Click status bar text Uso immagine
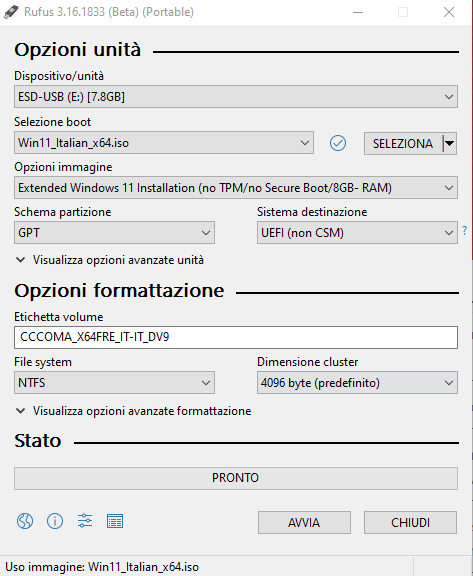Screen dimensions: 473x576 click(x=102, y=567)
